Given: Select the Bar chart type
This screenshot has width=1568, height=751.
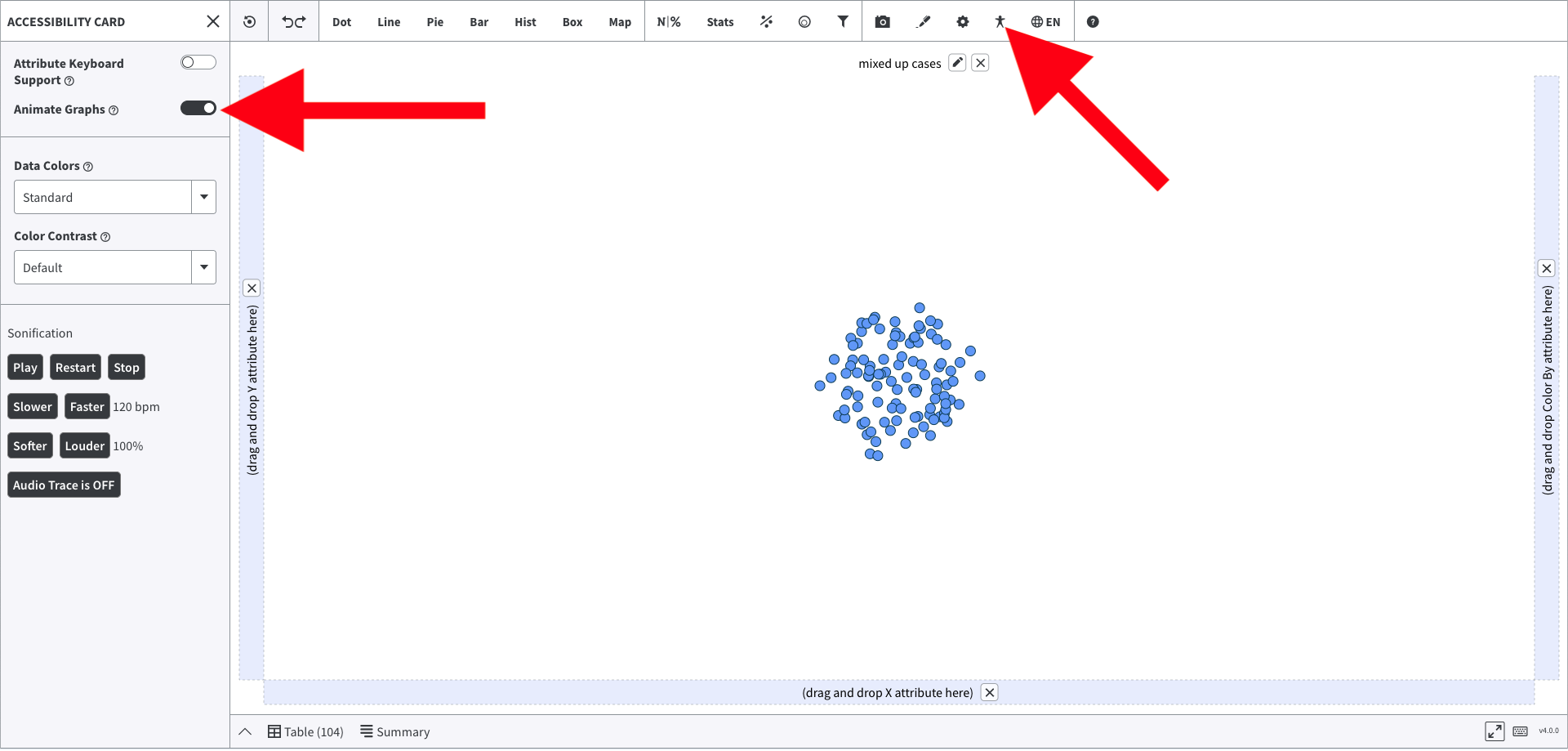Looking at the screenshot, I should point(479,22).
